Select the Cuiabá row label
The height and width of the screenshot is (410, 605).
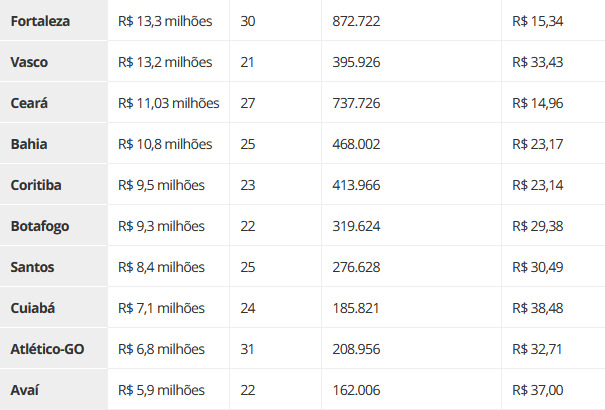[53, 308]
